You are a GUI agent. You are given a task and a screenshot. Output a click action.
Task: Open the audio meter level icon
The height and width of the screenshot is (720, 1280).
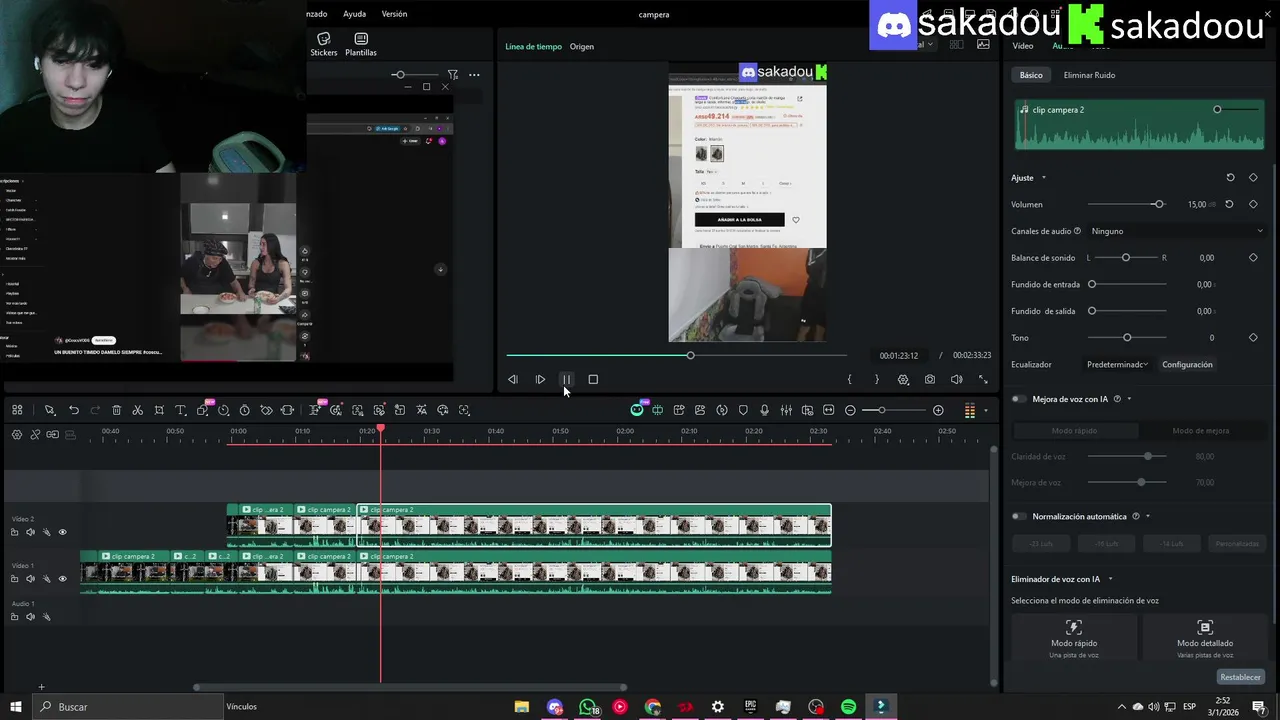point(969,410)
